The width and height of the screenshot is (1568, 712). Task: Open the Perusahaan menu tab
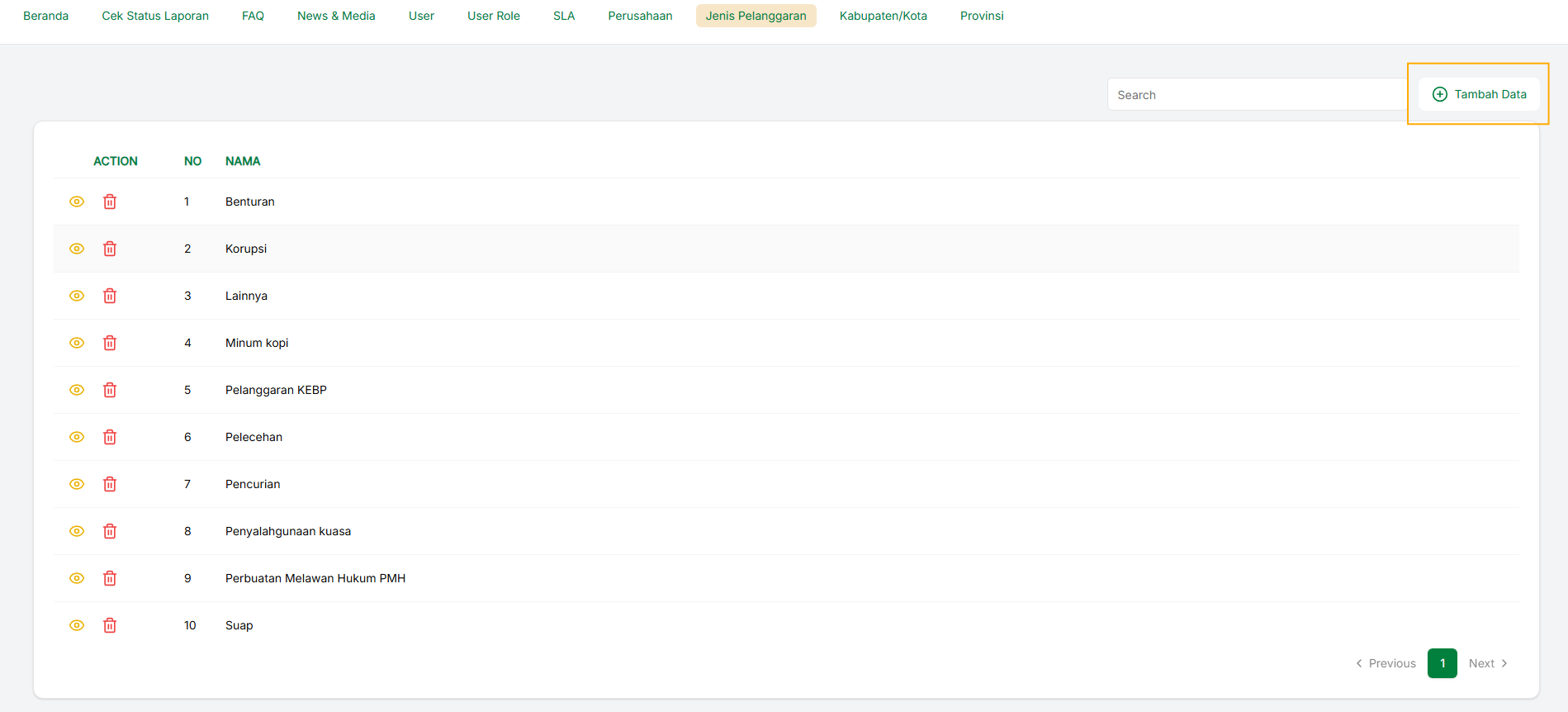click(x=640, y=16)
